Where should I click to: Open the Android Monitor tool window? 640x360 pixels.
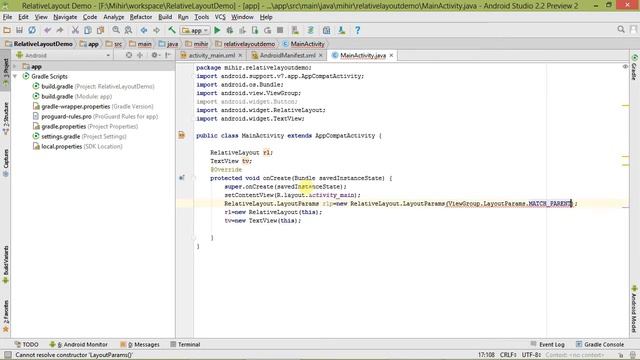click(x=78, y=344)
